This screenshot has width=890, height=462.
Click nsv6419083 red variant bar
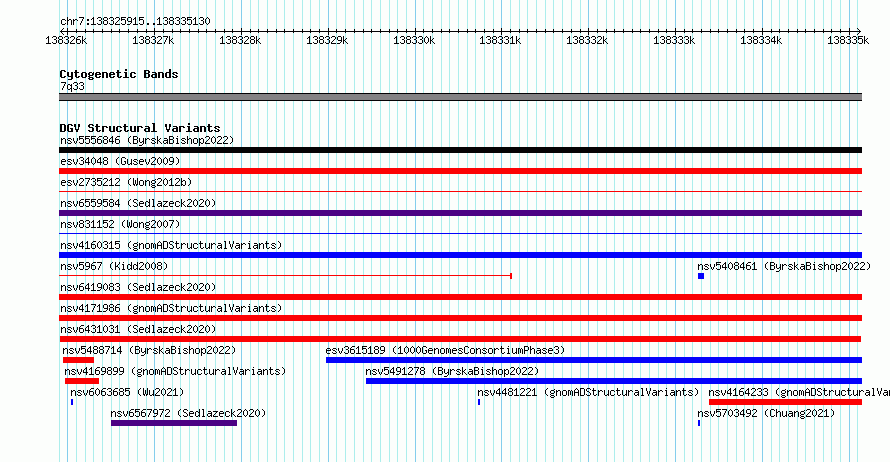point(460,297)
